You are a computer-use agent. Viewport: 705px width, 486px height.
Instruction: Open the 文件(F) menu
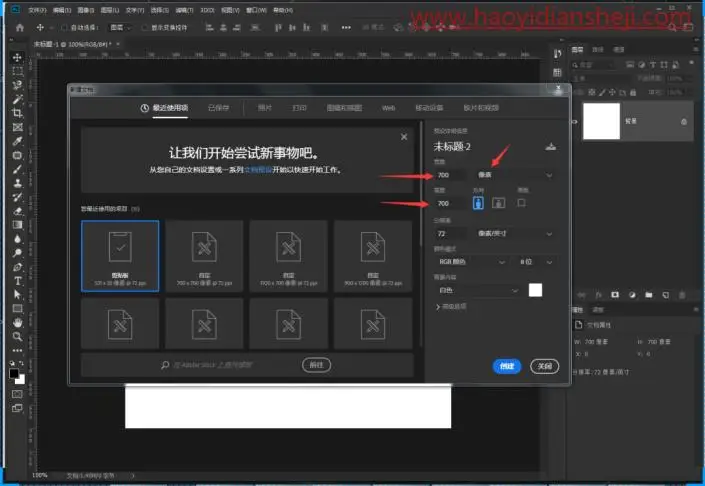37,10
